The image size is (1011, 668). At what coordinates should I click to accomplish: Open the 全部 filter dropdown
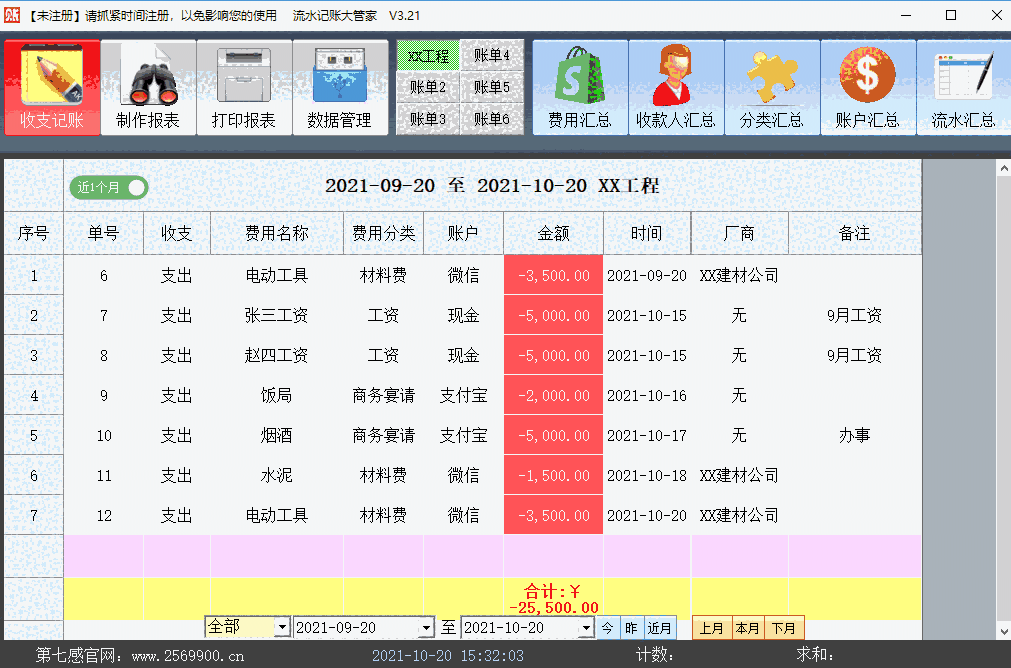[x=246, y=627]
